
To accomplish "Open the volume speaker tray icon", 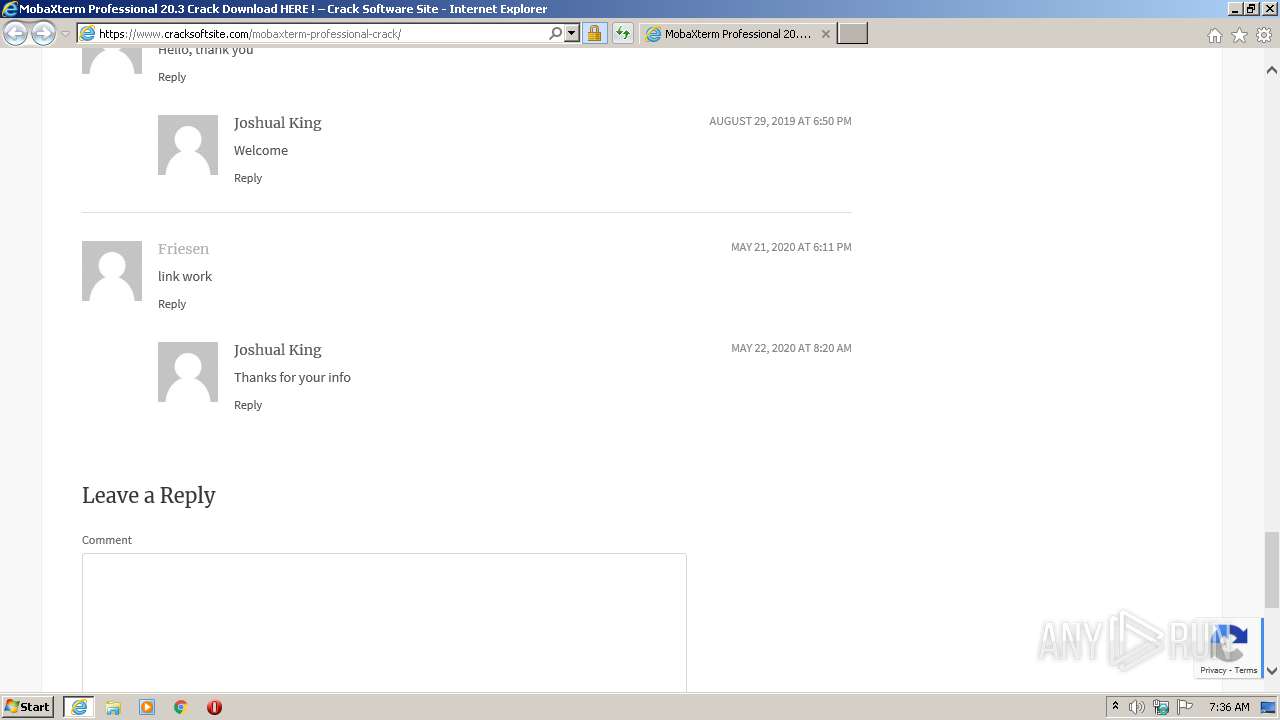I will 1137,707.
